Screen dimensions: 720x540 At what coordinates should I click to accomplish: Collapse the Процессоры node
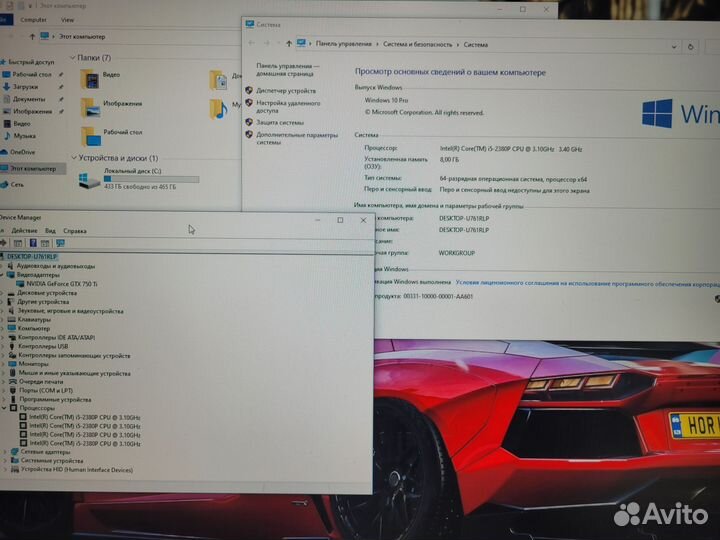4,408
